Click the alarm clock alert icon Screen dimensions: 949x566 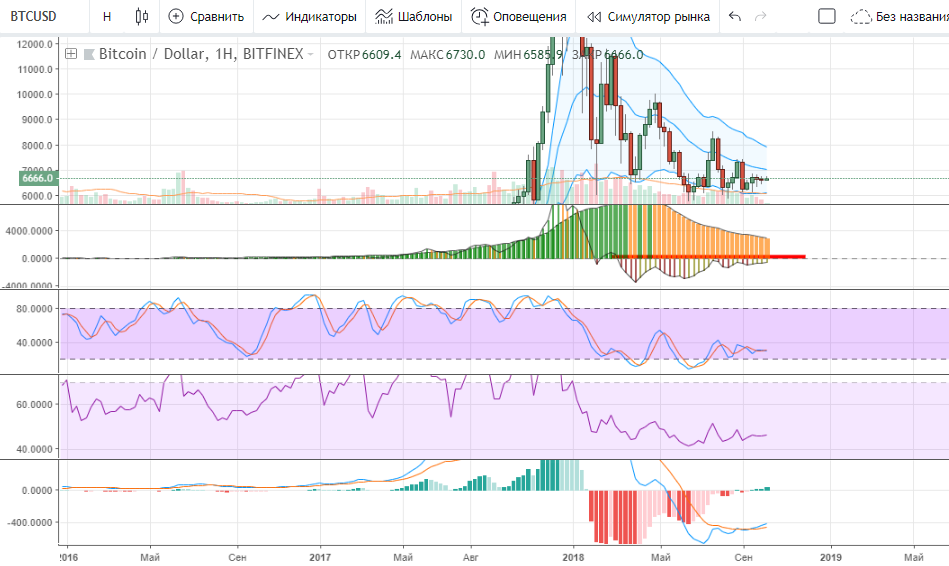pyautogui.click(x=480, y=17)
